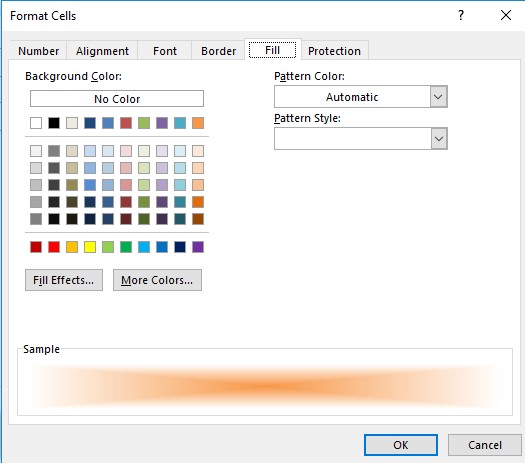
Task: Pick the bright red standard color
Action: [54, 247]
